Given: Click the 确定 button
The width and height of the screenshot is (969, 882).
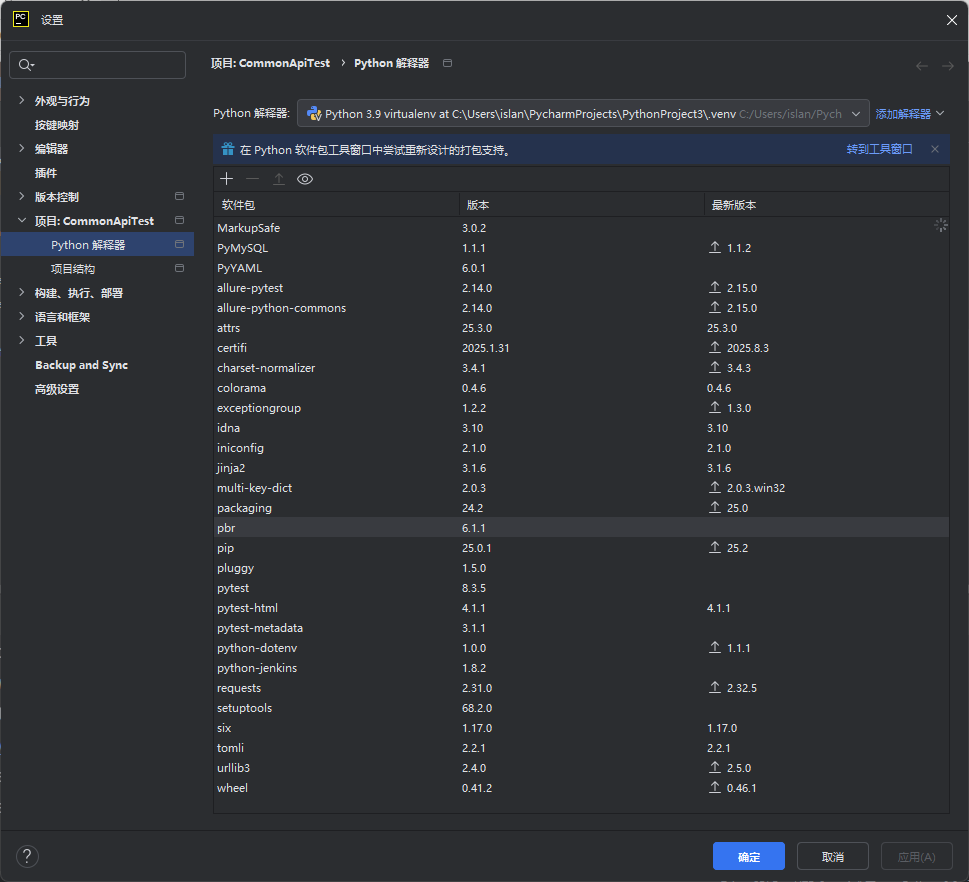Looking at the screenshot, I should (748, 856).
